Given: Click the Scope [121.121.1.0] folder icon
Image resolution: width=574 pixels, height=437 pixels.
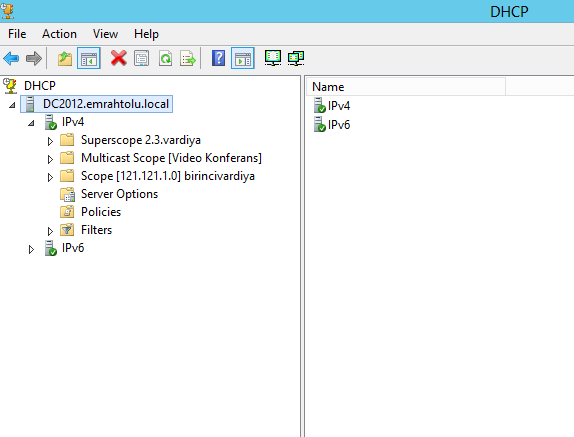Looking at the screenshot, I should (67, 175).
